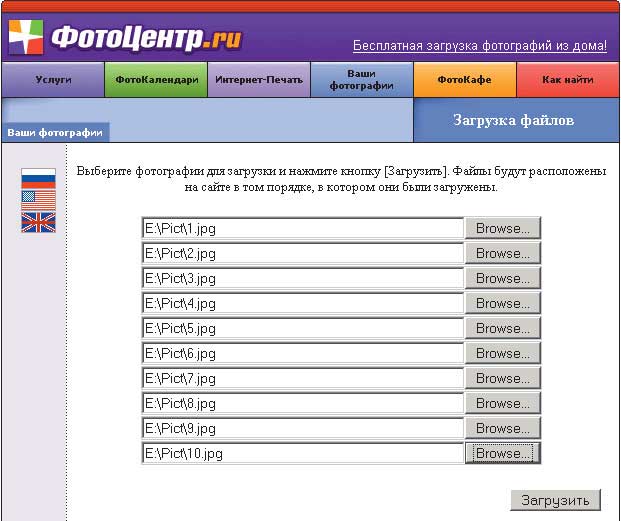Screen dimensions: 621x521
Task: Click the FotoCenter.ru logo icon
Action: tap(27, 36)
